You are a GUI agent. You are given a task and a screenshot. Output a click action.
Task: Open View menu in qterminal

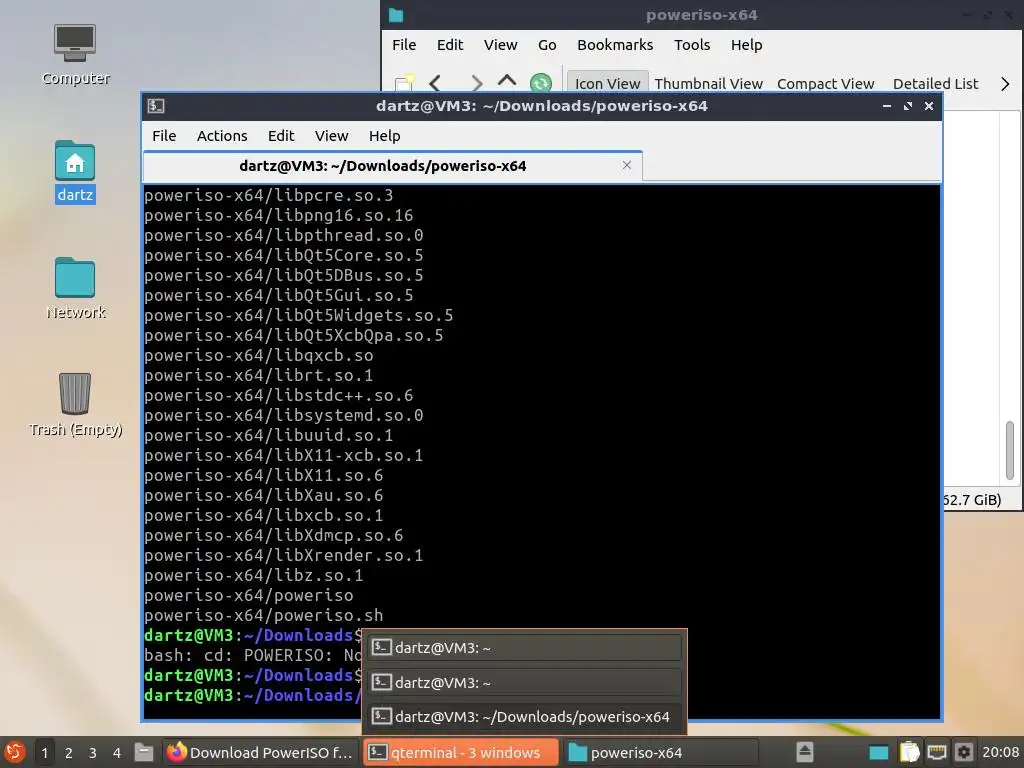(331, 136)
